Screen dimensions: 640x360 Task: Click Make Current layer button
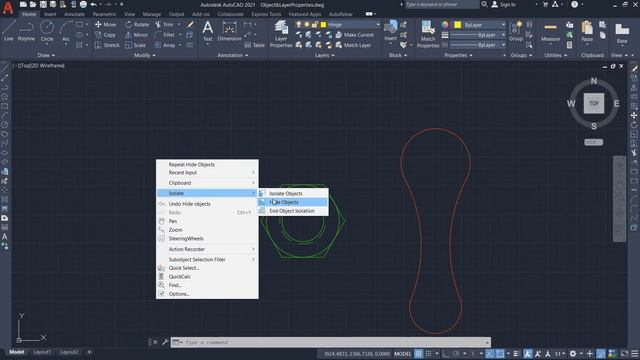pos(355,35)
